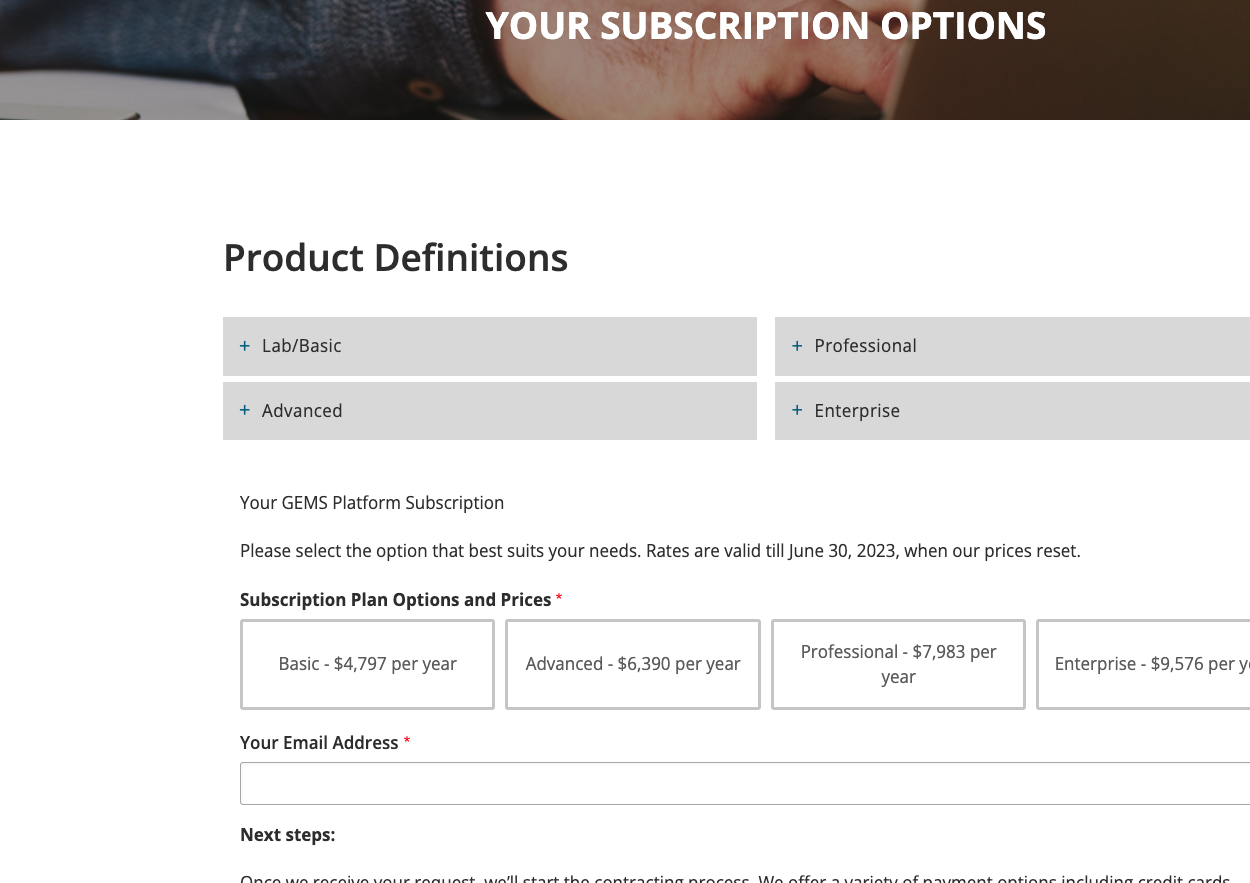The width and height of the screenshot is (1250, 883).
Task: Click the Next steps heading
Action: click(287, 835)
